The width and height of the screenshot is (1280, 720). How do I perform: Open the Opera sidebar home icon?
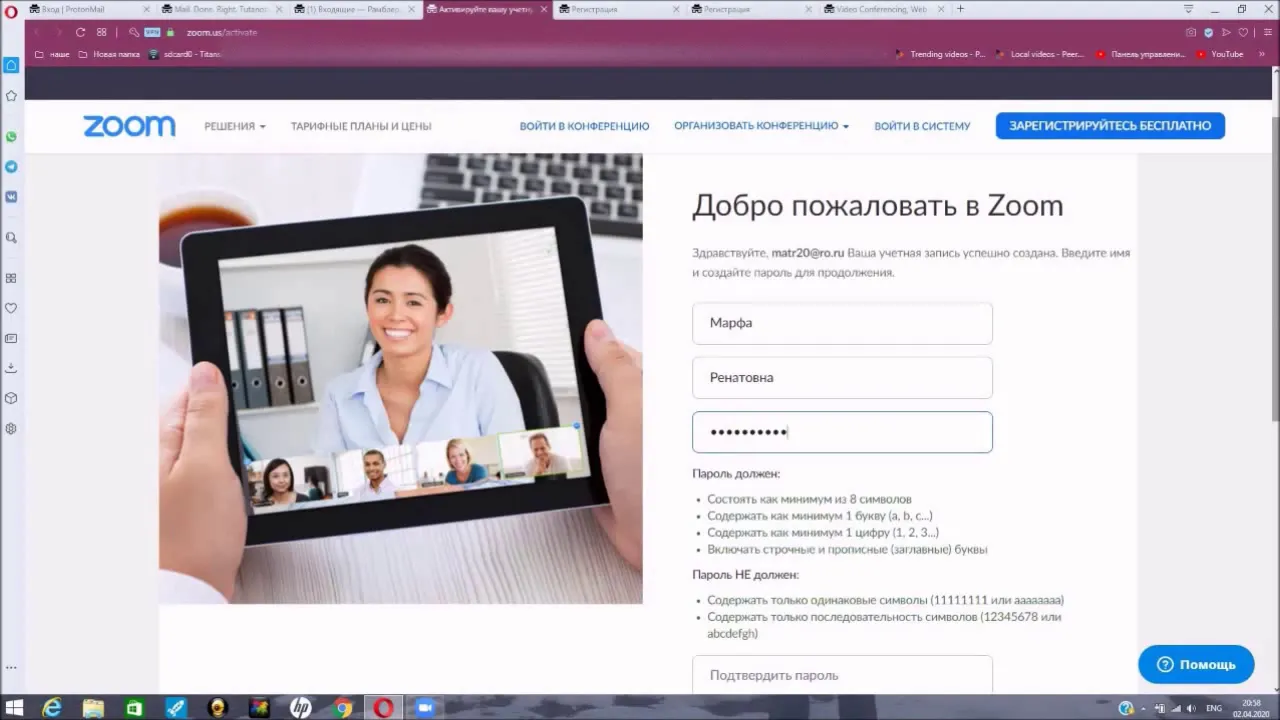pyautogui.click(x=11, y=65)
